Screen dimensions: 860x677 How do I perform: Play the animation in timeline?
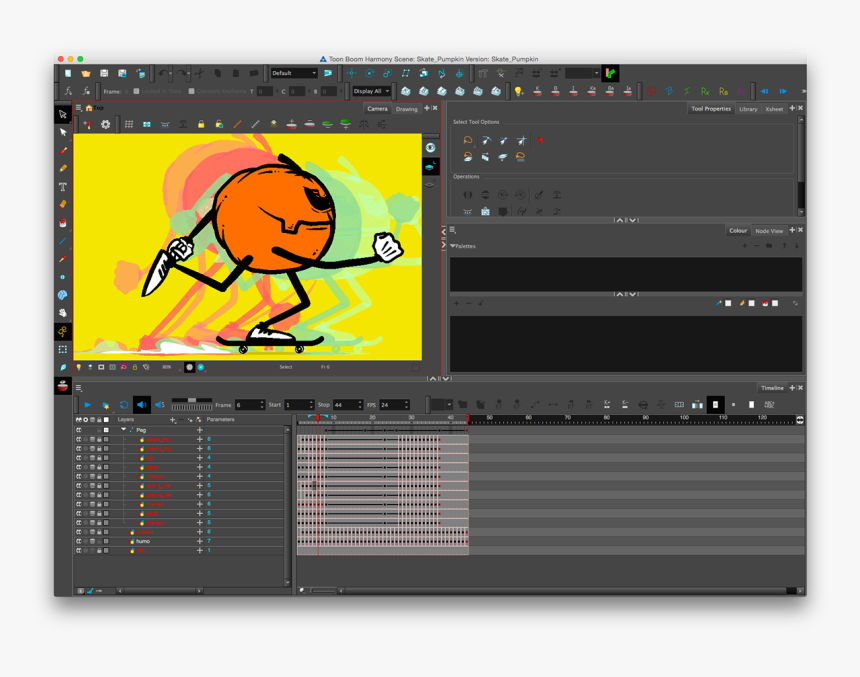point(88,405)
